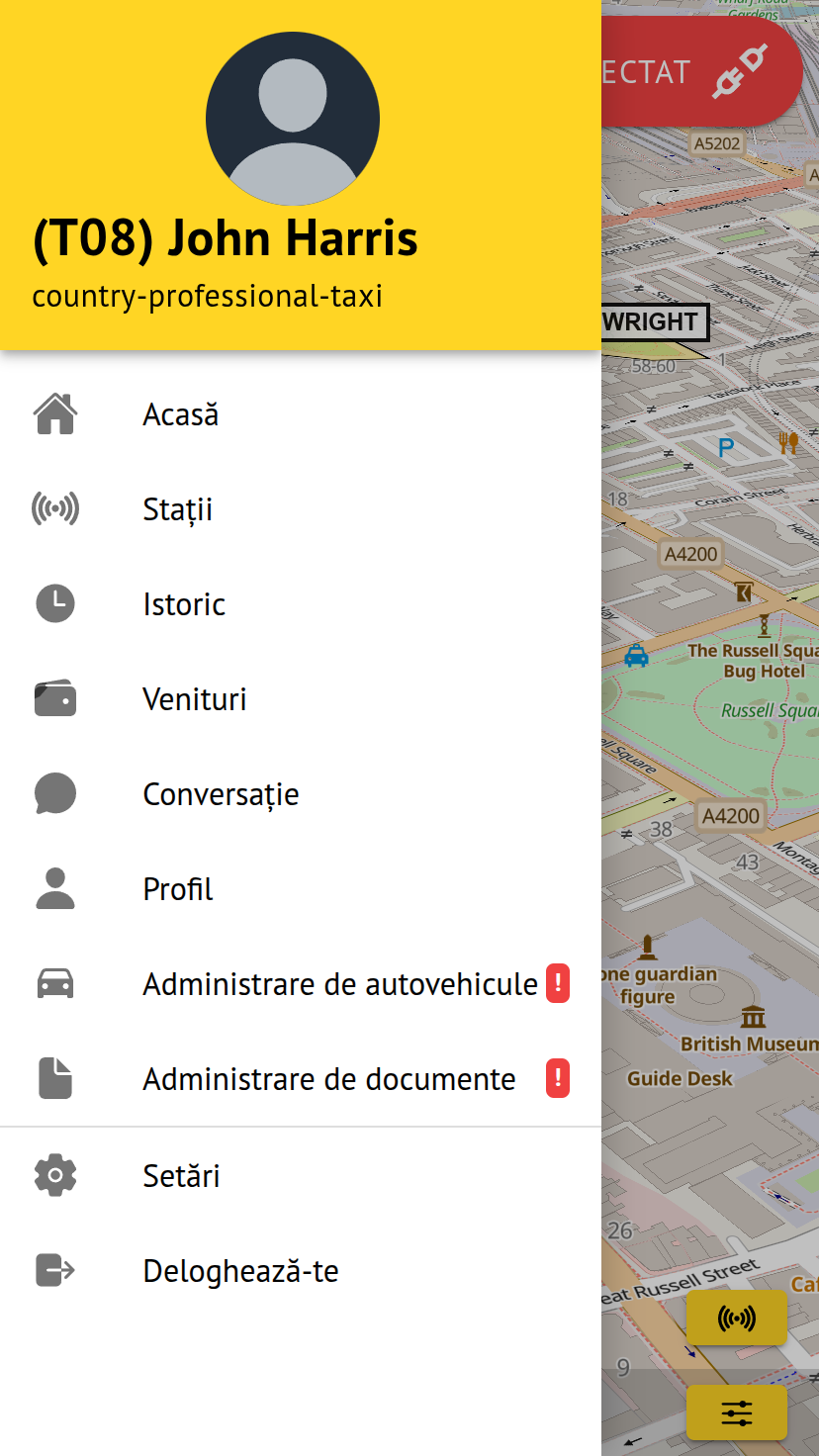This screenshot has height=1456, width=819.
Task: Click the person icon beside Profil
Action: click(x=55, y=889)
